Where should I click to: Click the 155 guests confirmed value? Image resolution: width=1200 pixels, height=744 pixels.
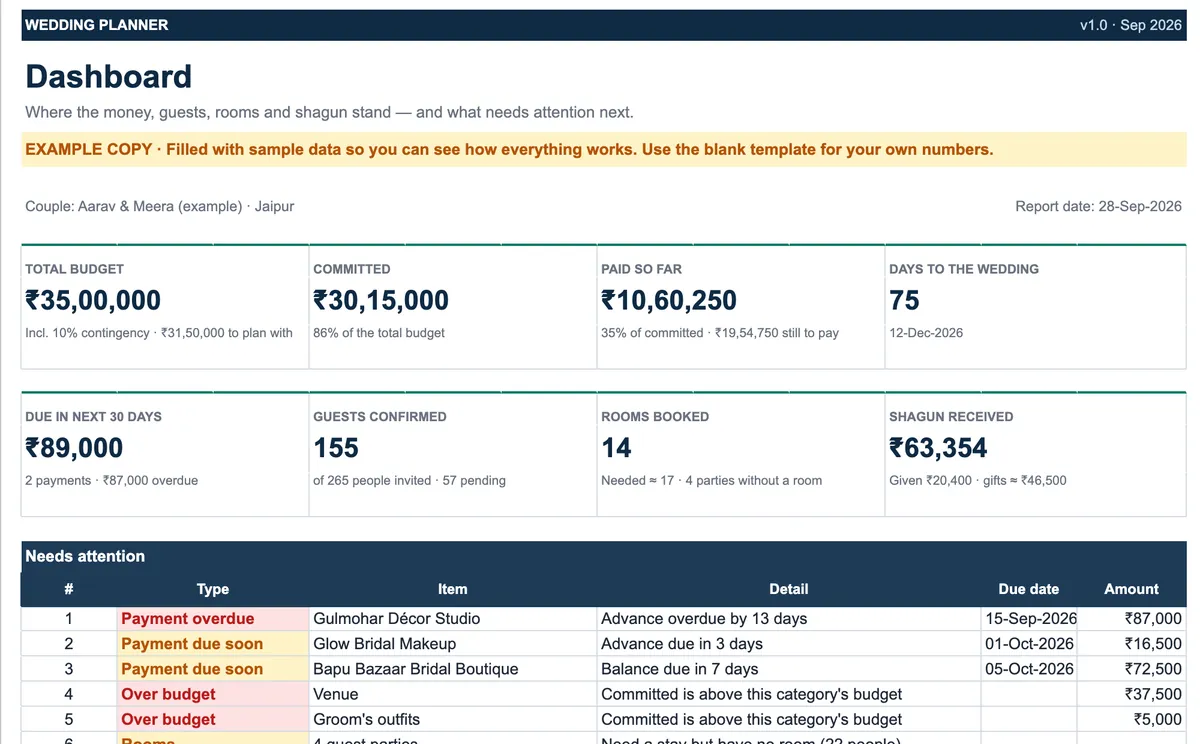point(336,448)
